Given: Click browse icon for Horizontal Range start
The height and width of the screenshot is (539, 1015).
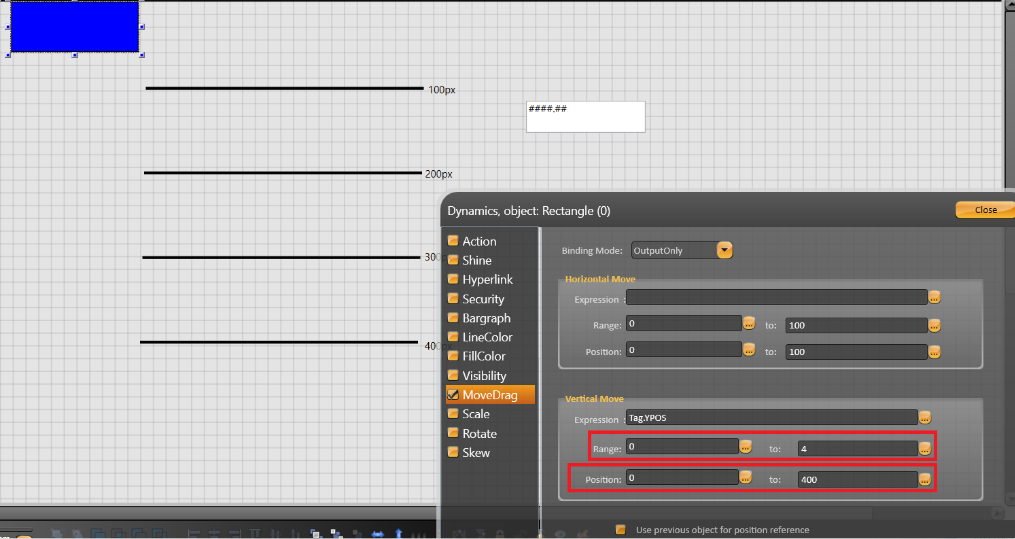Looking at the screenshot, I should point(748,323).
